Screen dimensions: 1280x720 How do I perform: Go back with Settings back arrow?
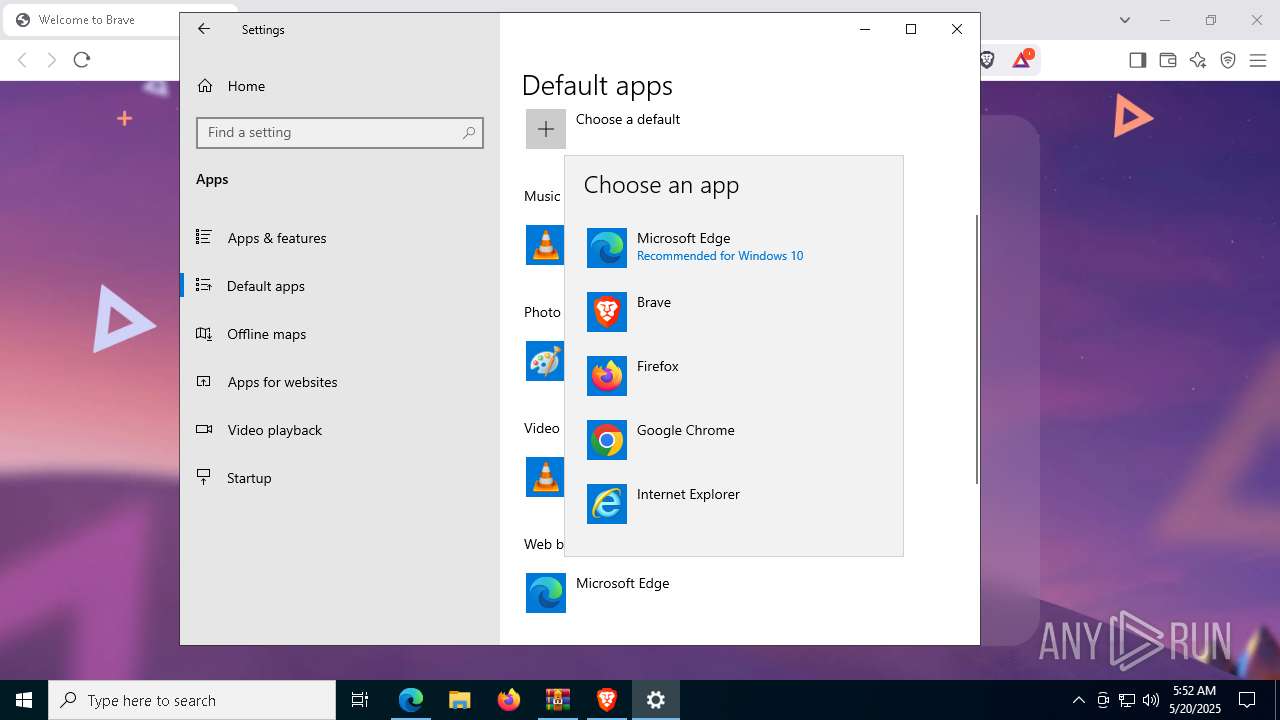click(x=204, y=29)
